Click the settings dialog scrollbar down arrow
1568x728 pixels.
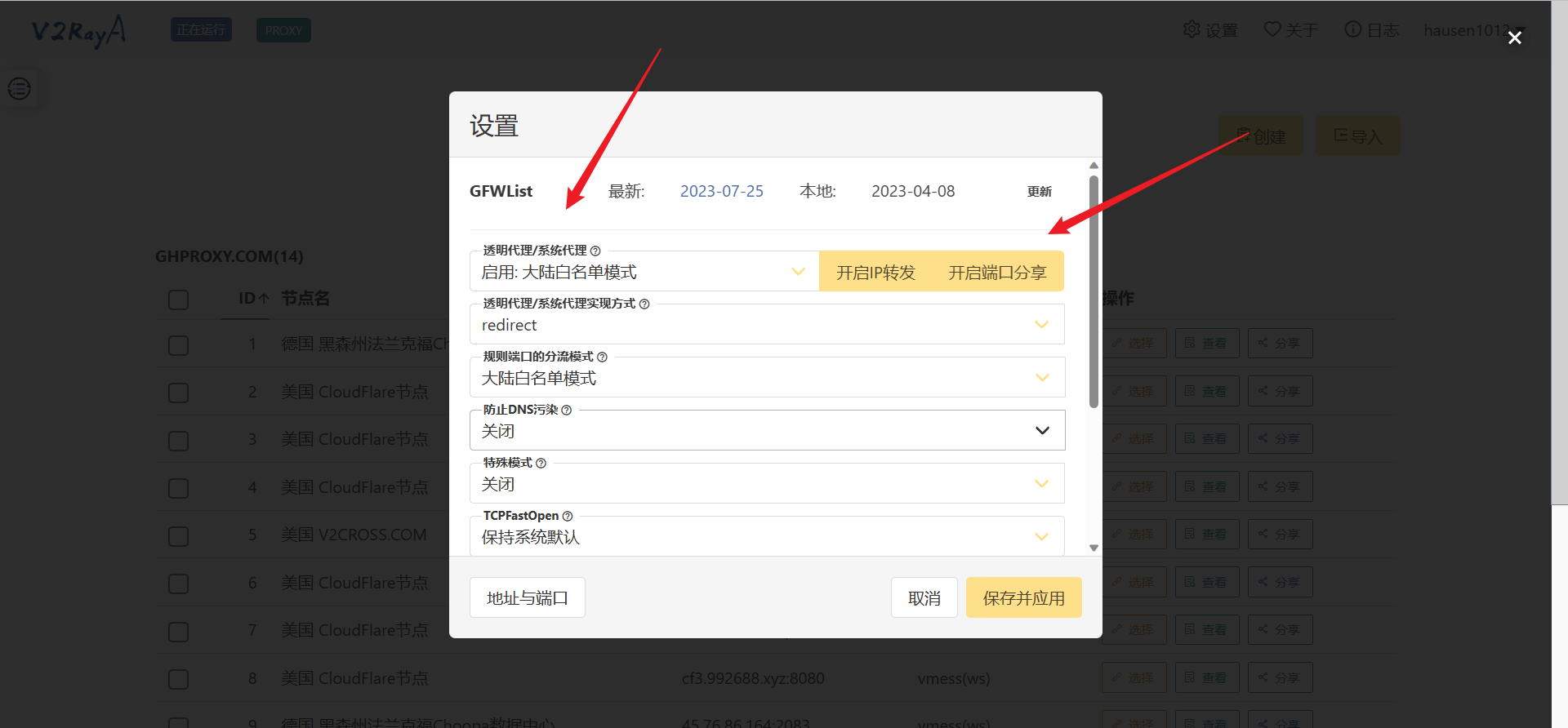tap(1094, 548)
